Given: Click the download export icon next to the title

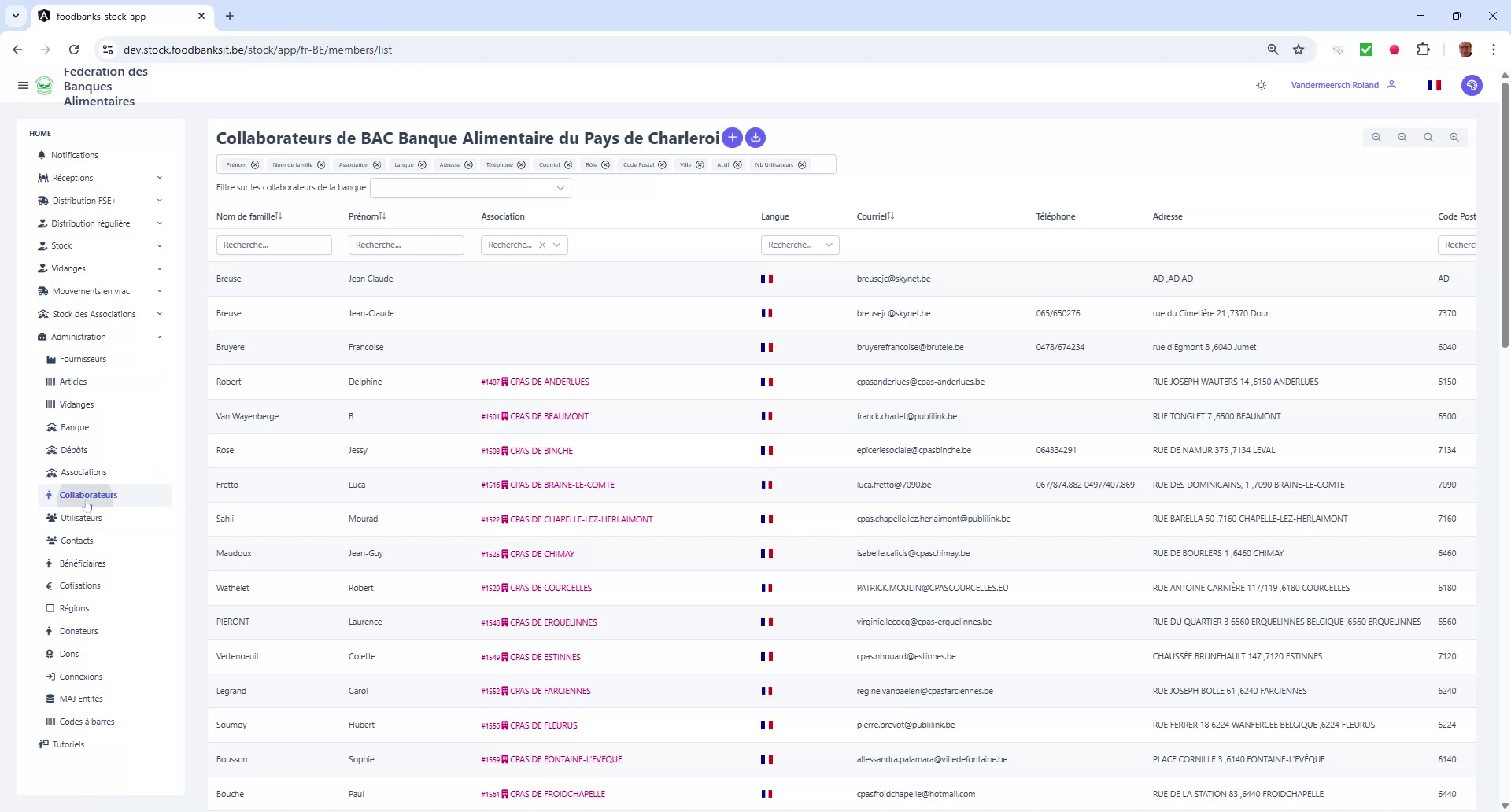Looking at the screenshot, I should click(x=755, y=138).
